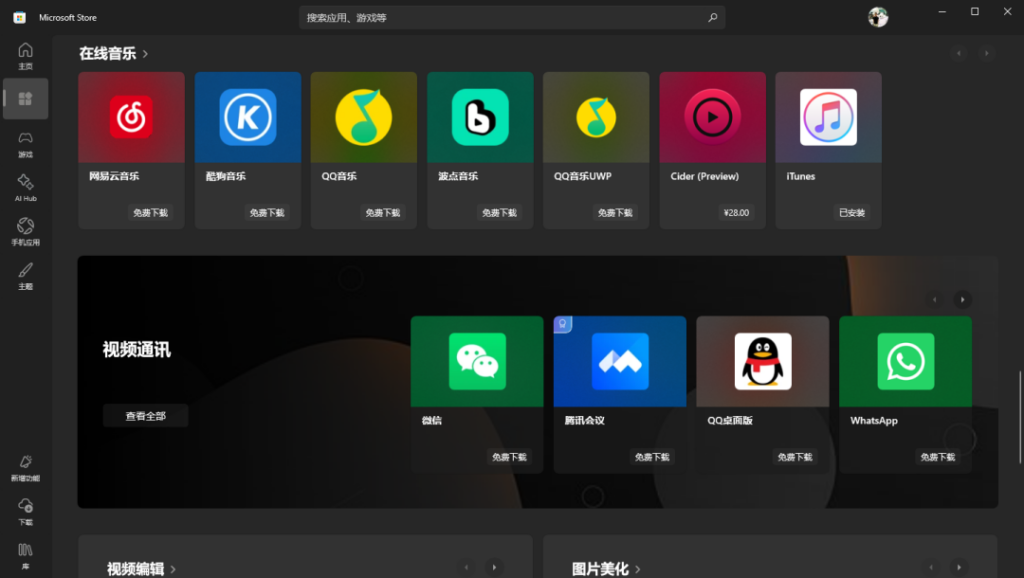Click free download for WhatsApp

[x=938, y=457]
